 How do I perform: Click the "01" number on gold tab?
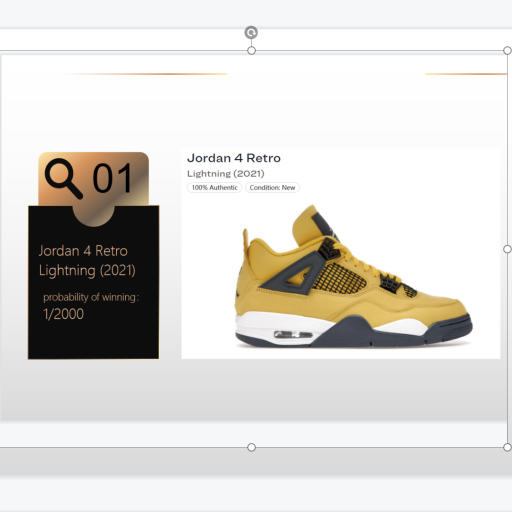[x=112, y=179]
